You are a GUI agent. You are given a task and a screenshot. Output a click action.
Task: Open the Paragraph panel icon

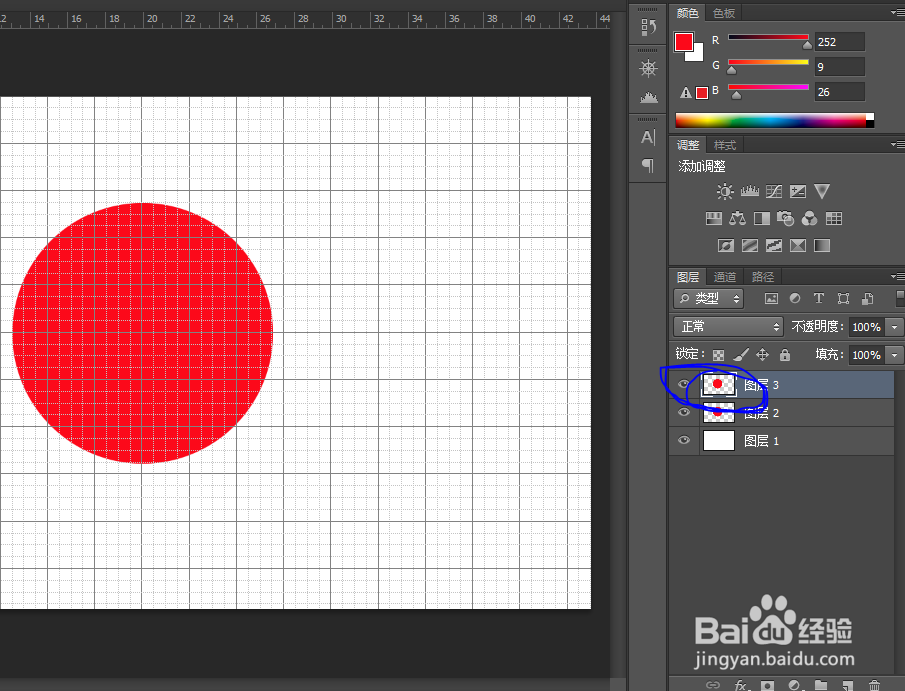tap(648, 166)
